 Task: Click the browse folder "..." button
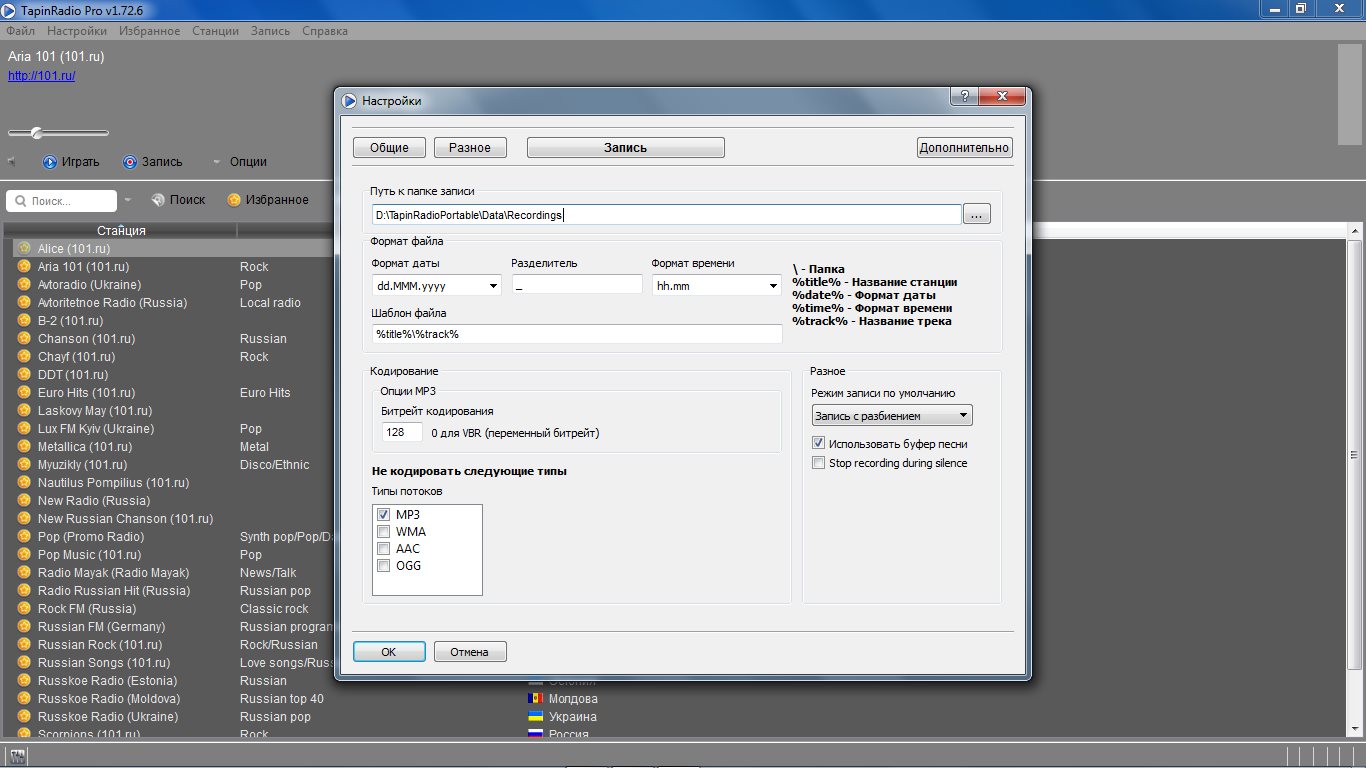pyautogui.click(x=977, y=214)
